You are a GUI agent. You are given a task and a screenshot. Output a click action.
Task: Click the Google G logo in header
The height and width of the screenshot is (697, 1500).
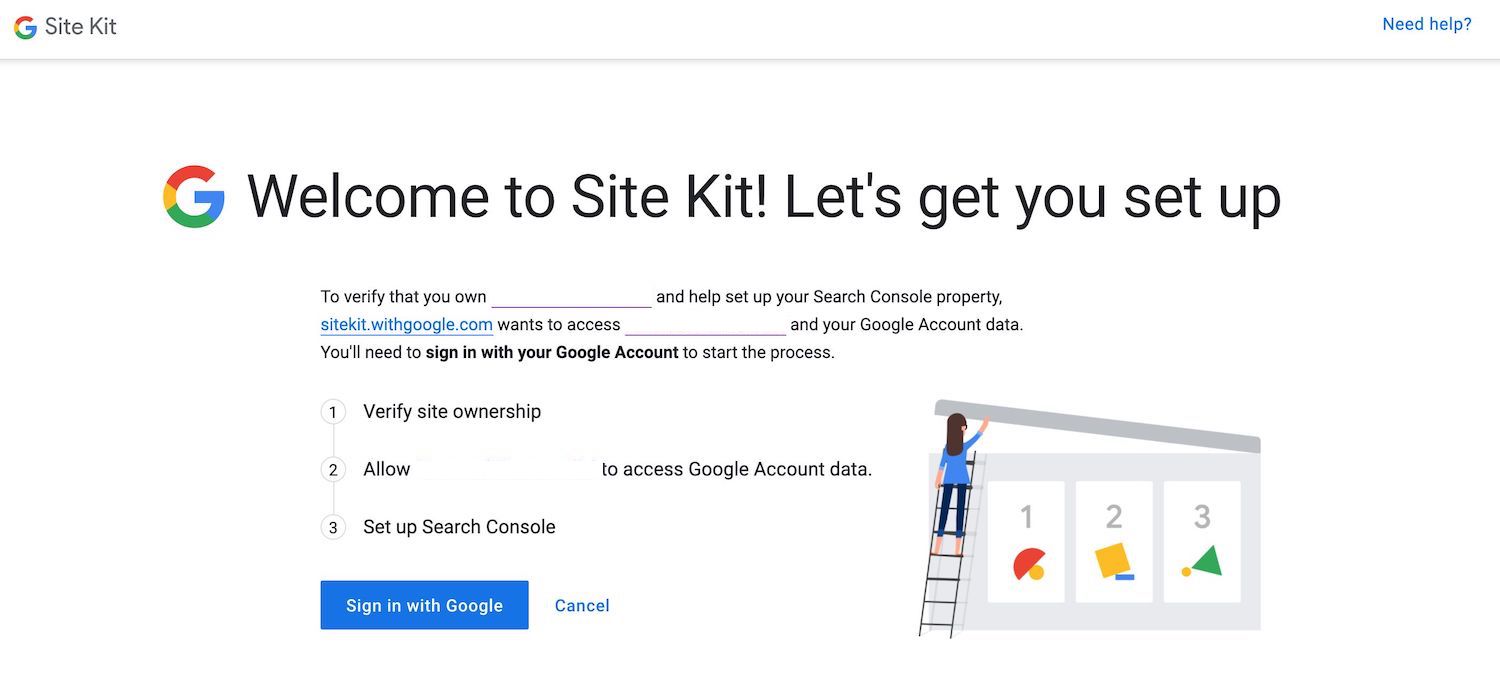click(x=25, y=27)
